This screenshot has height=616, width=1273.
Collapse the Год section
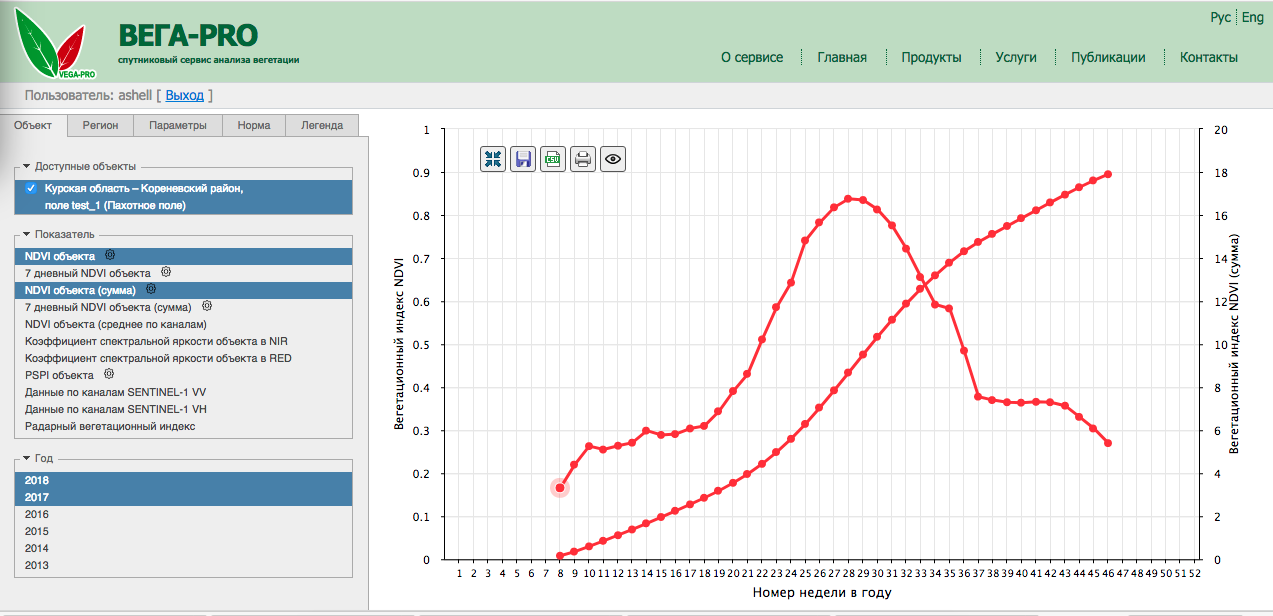(27, 458)
